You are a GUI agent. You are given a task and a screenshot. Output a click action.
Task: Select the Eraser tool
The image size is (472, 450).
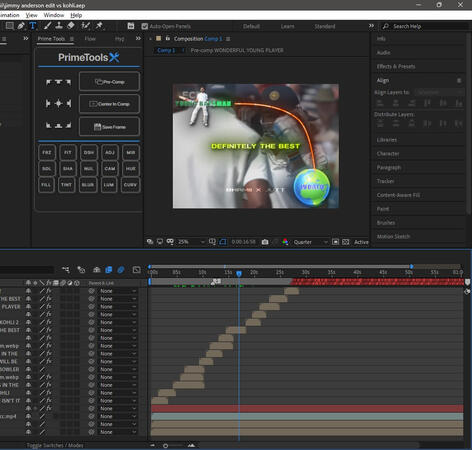pyautogui.click(x=71, y=26)
